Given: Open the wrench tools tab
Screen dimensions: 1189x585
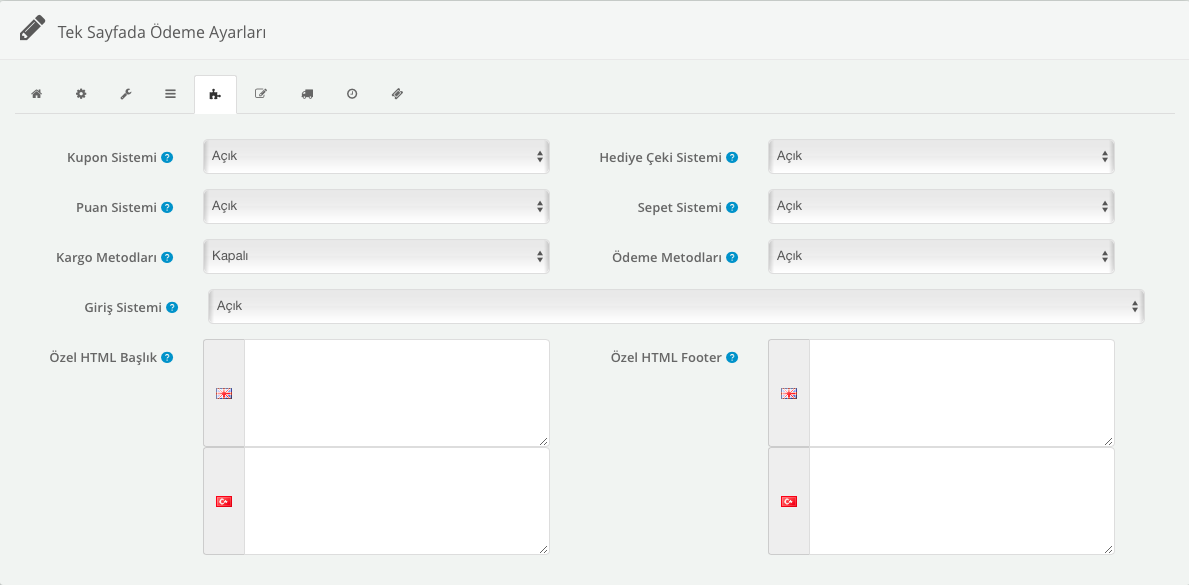Looking at the screenshot, I should [x=126, y=94].
